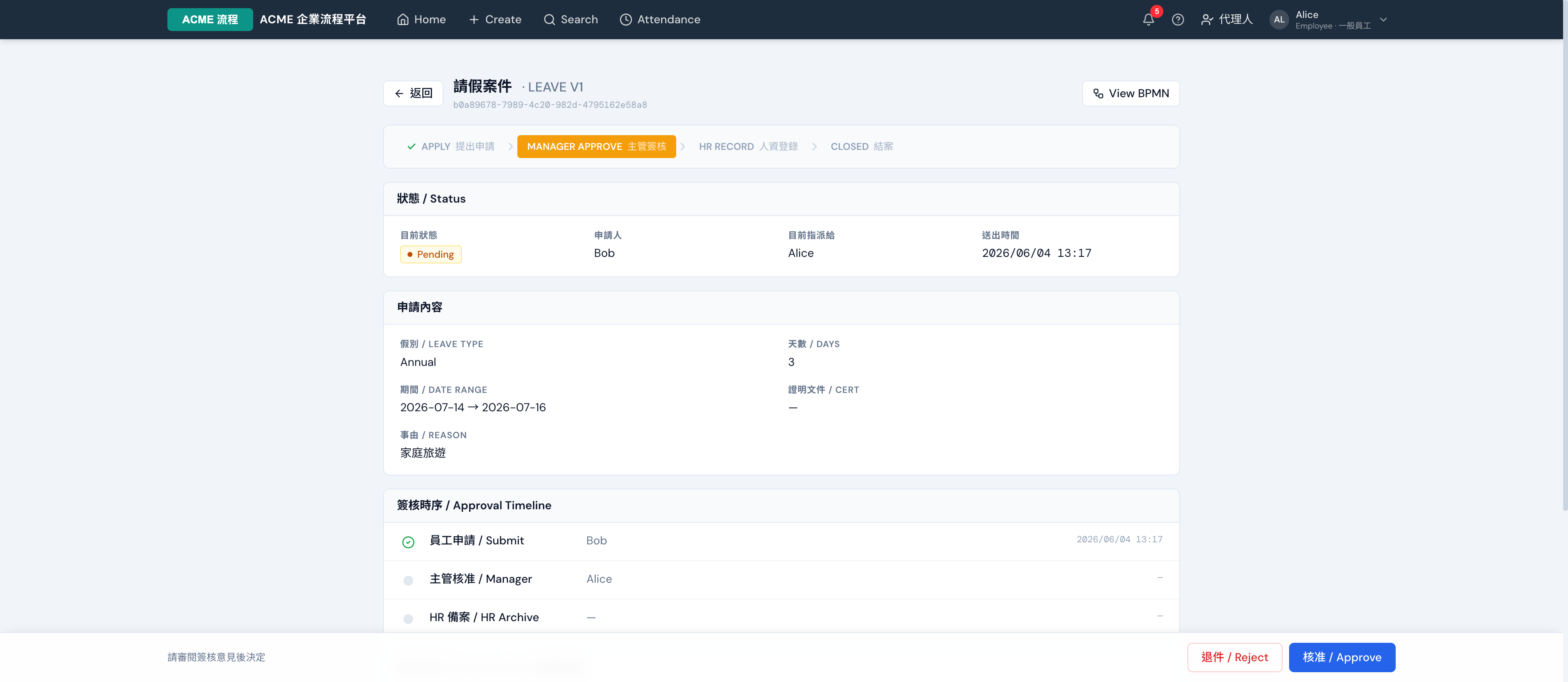Click the 簽核時序 / Approval Timeline heading

[x=474, y=506]
